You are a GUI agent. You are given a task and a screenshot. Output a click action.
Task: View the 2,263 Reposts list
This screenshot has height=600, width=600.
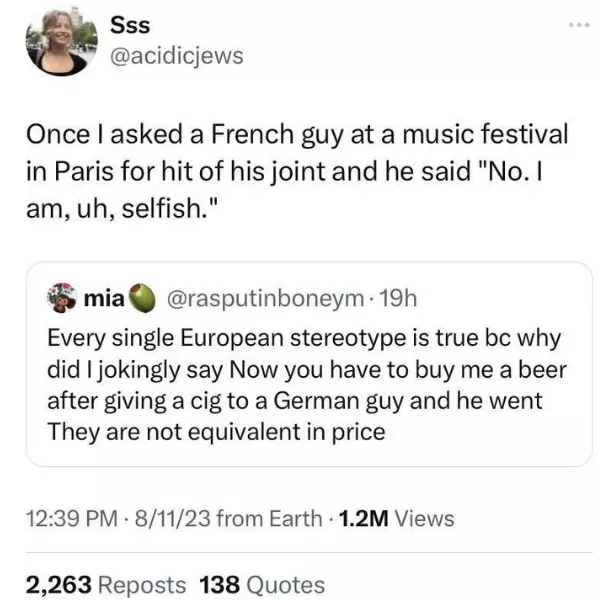pos(106,585)
